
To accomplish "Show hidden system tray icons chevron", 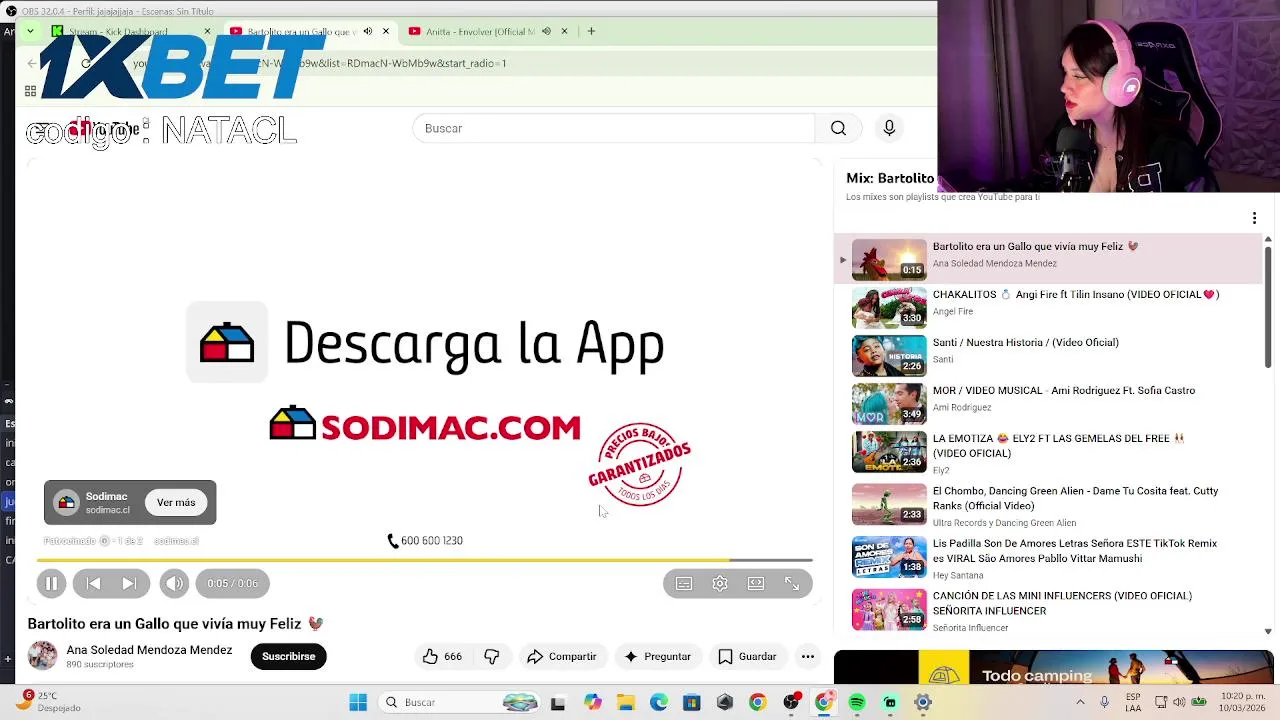I will coord(1080,702).
